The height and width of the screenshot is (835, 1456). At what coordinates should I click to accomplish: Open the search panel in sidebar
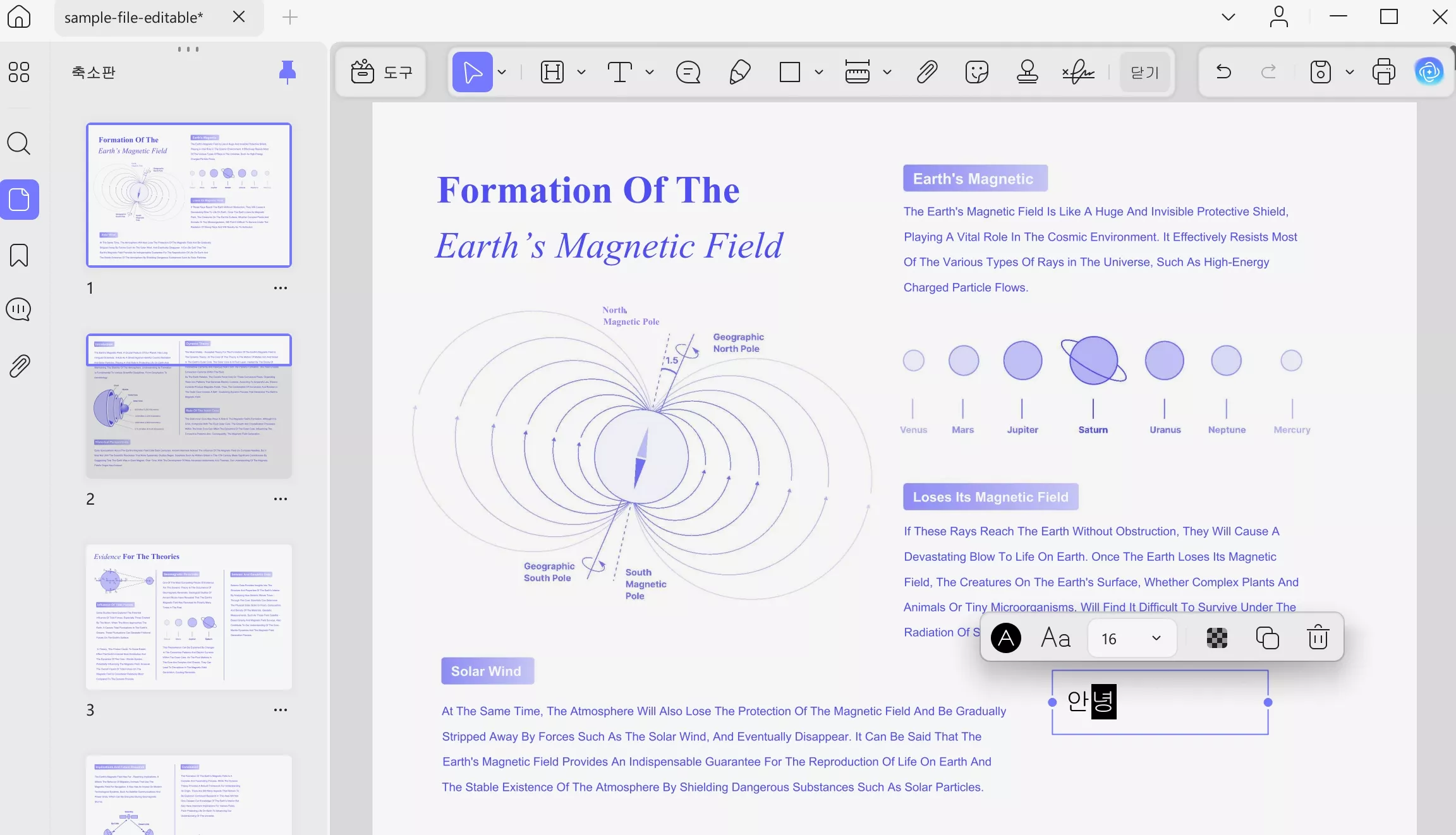(19, 143)
